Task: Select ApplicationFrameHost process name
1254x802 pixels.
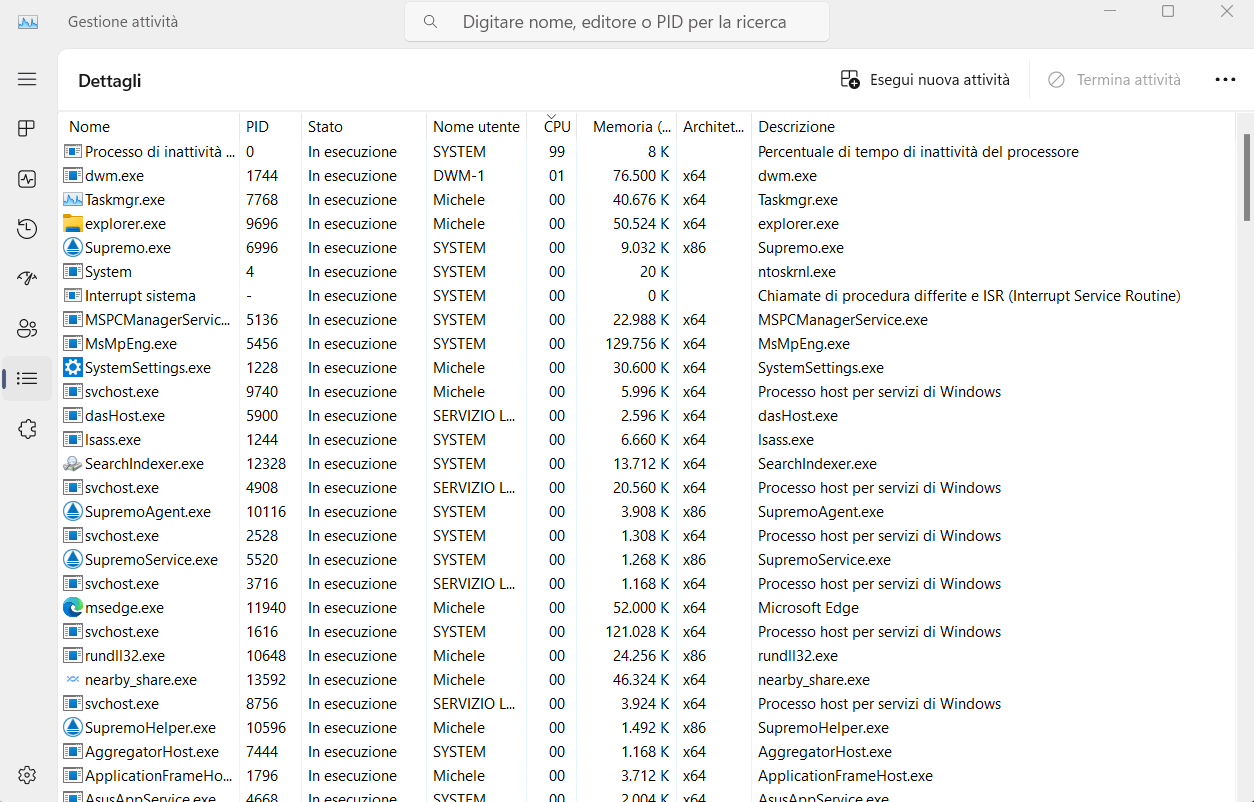Action: point(158,775)
